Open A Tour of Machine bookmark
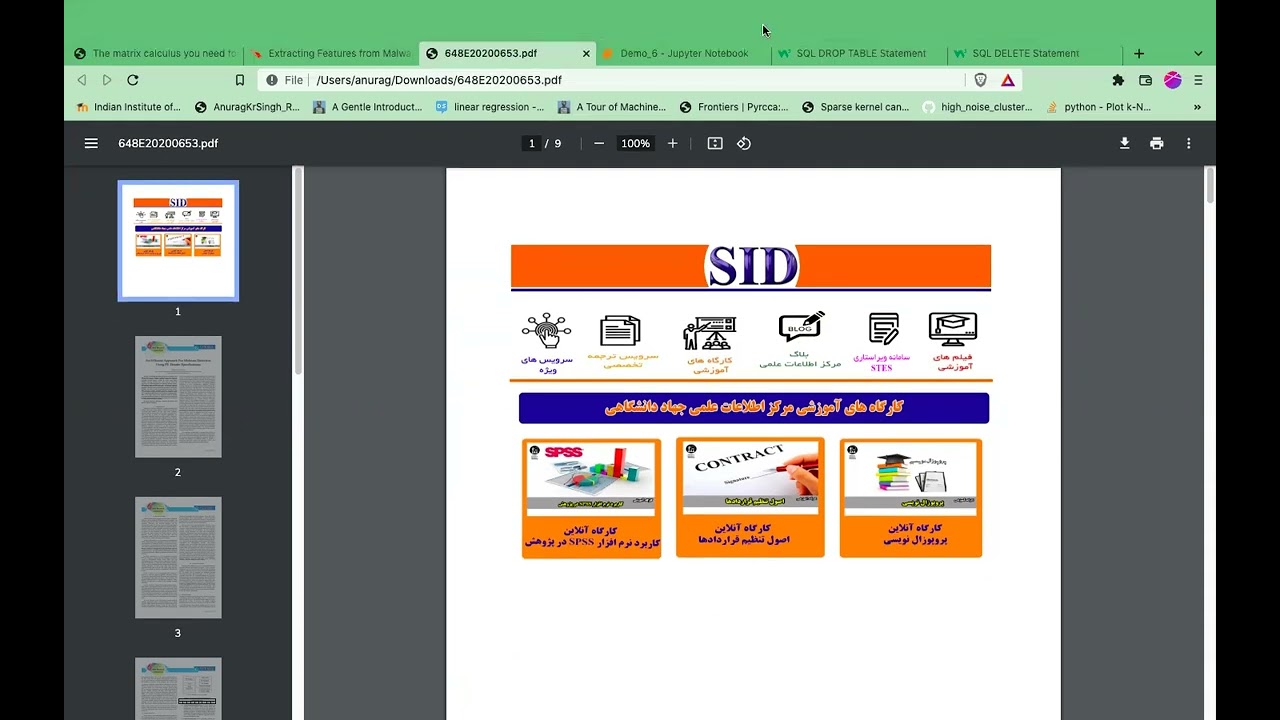 611,107
